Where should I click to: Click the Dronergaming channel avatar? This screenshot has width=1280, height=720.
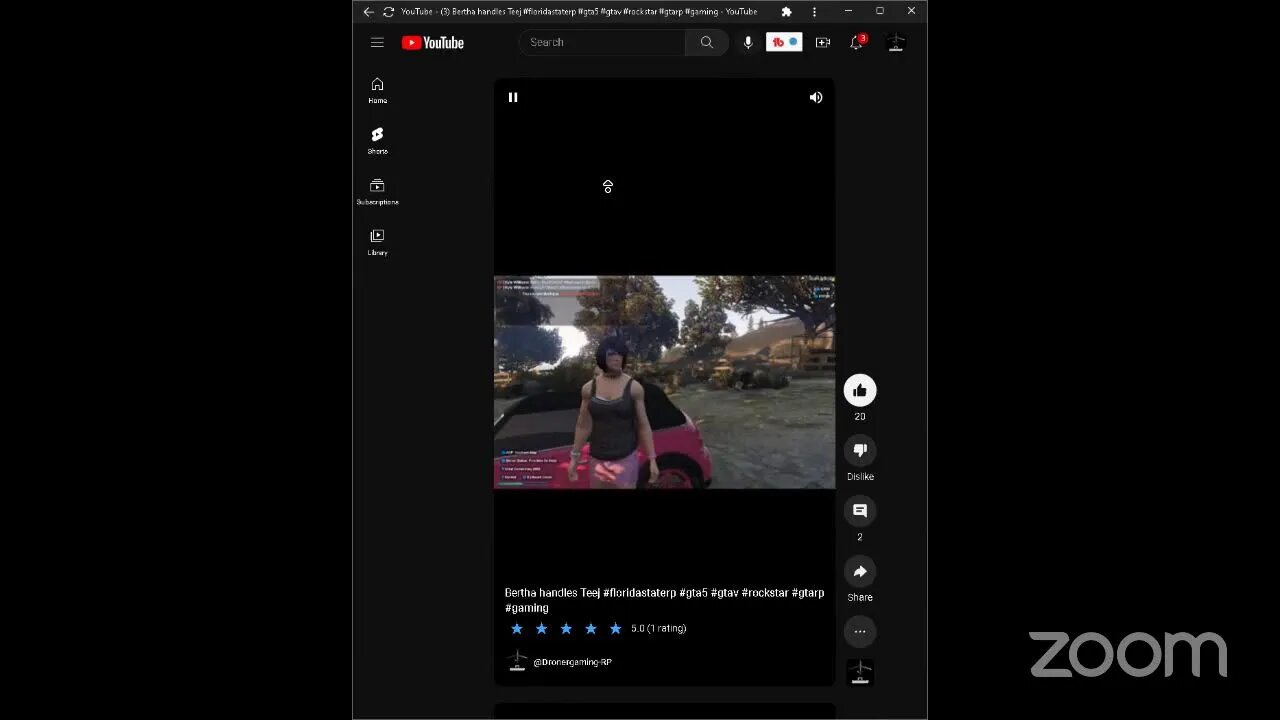(x=517, y=661)
